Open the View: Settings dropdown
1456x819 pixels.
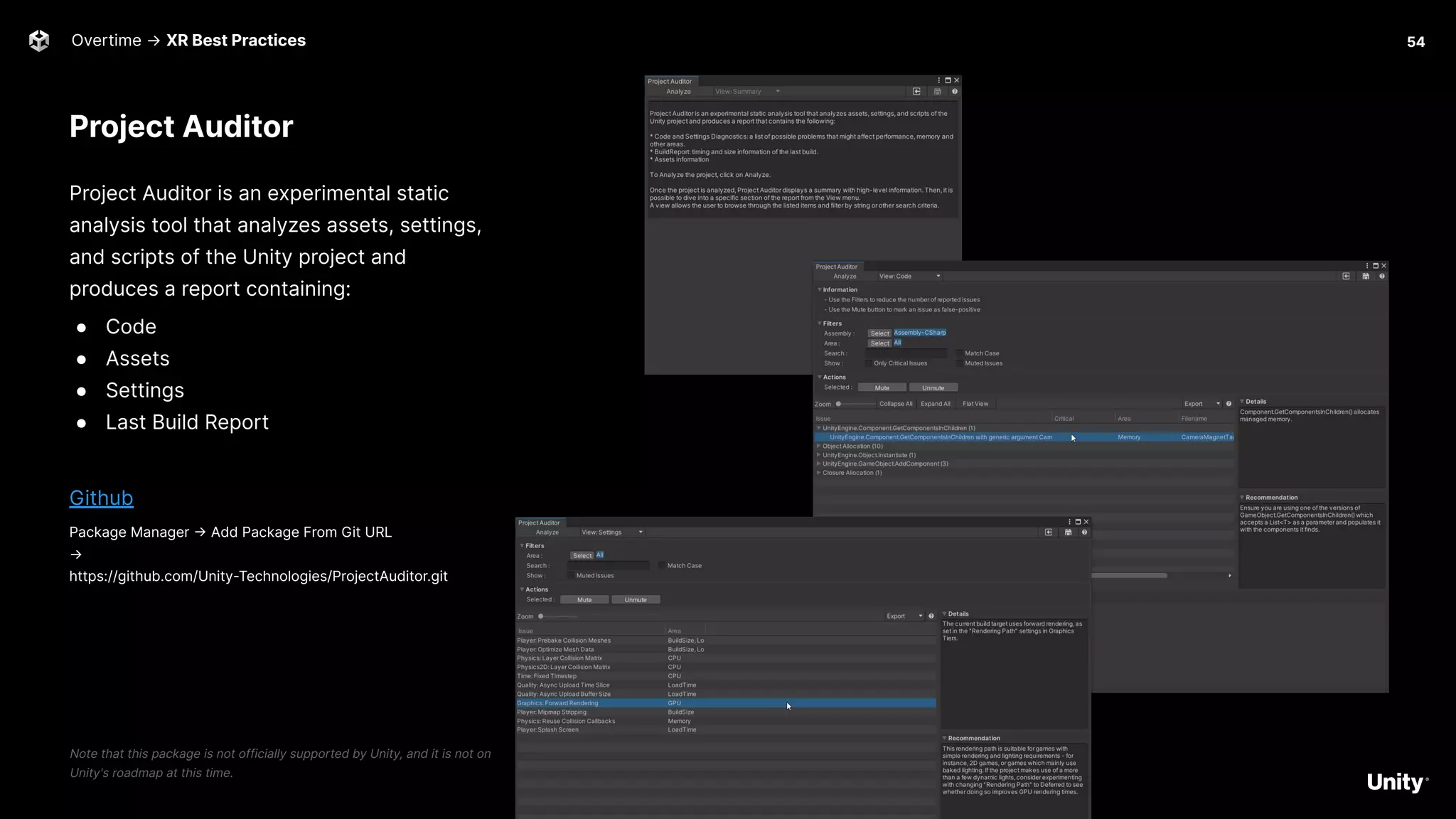pyautogui.click(x=611, y=532)
